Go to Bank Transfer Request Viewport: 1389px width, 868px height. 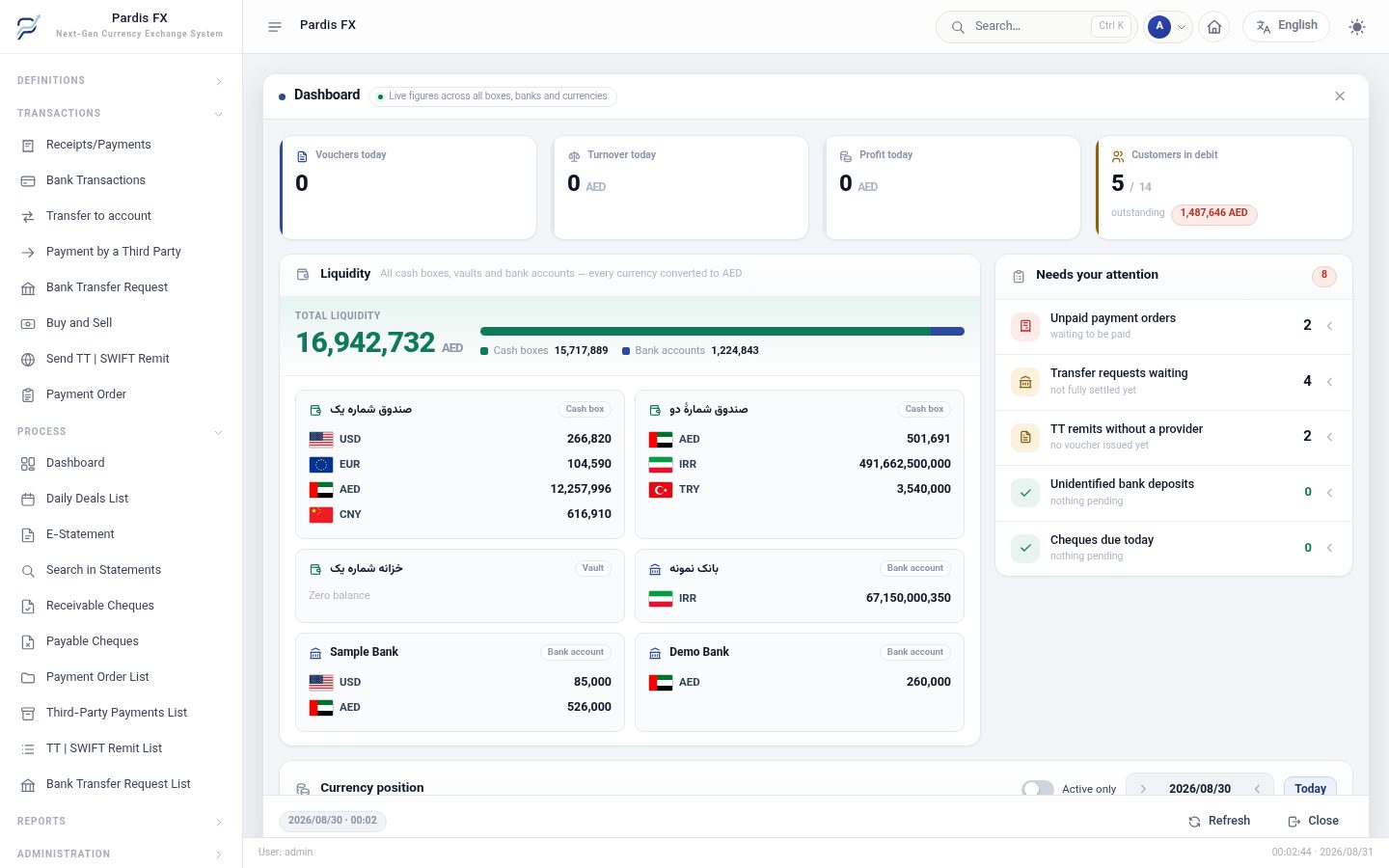121,287
